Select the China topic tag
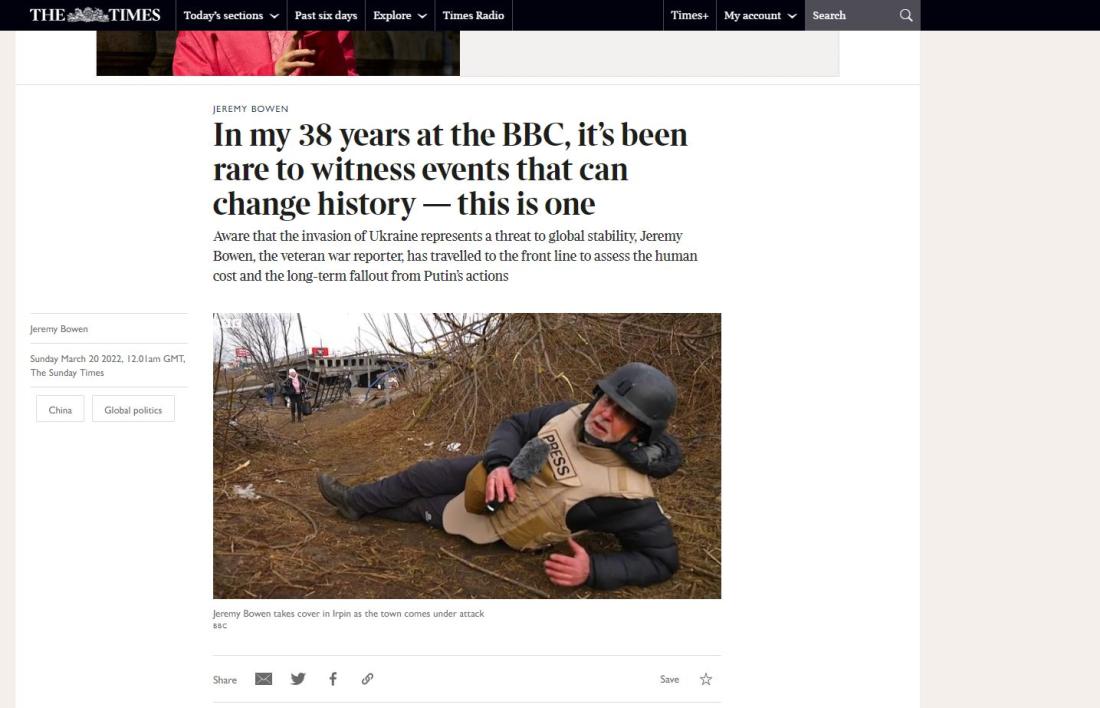The height and width of the screenshot is (708, 1100). point(60,409)
